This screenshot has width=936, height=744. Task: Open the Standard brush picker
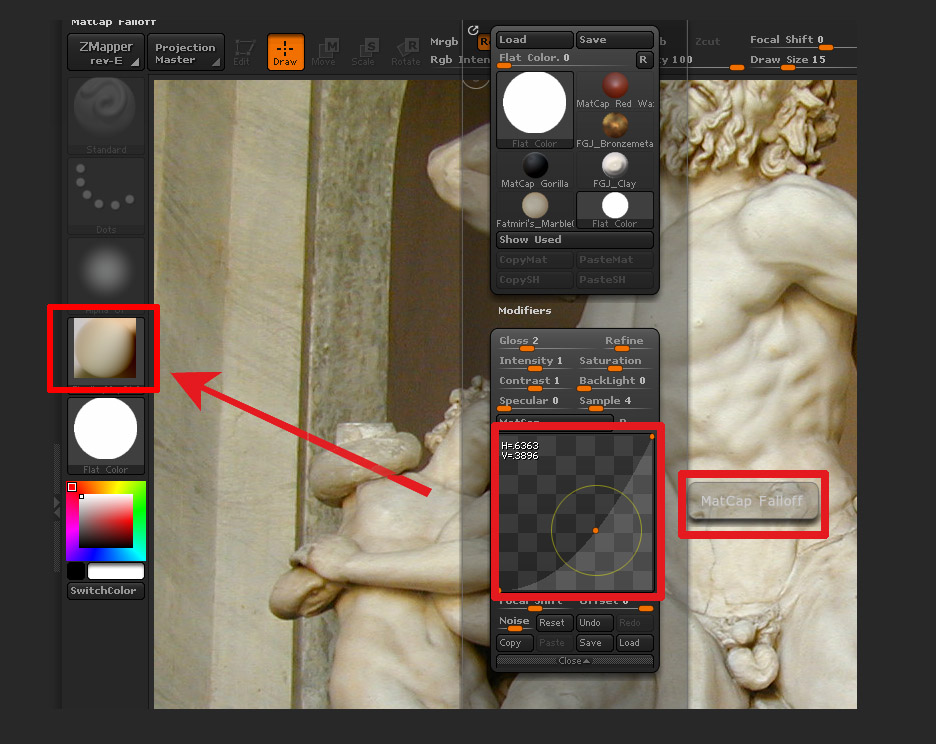coord(106,116)
